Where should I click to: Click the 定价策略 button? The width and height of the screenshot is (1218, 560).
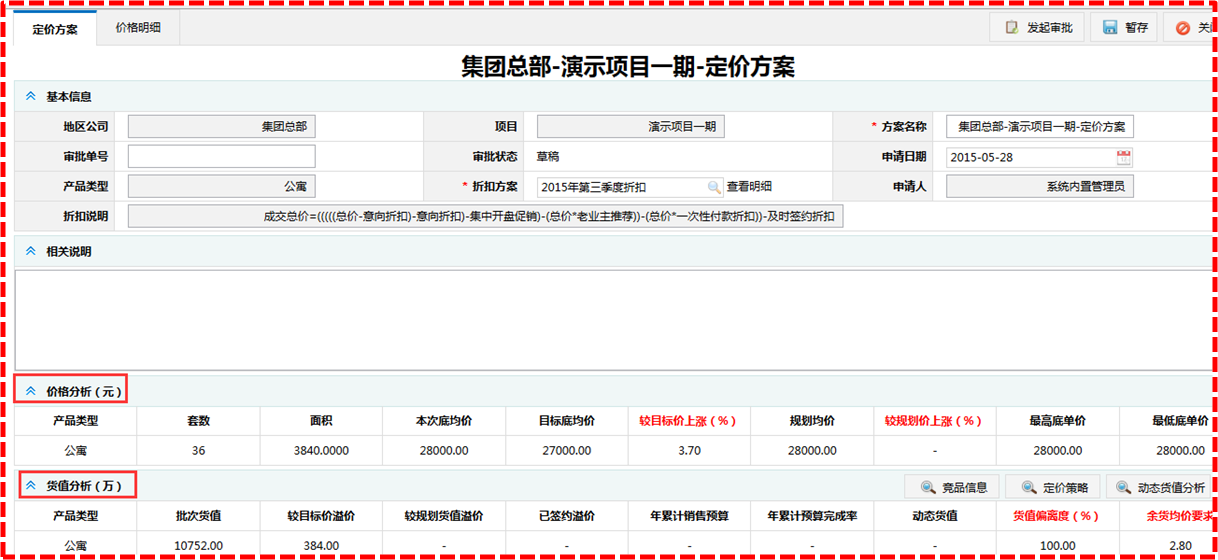coord(1052,487)
